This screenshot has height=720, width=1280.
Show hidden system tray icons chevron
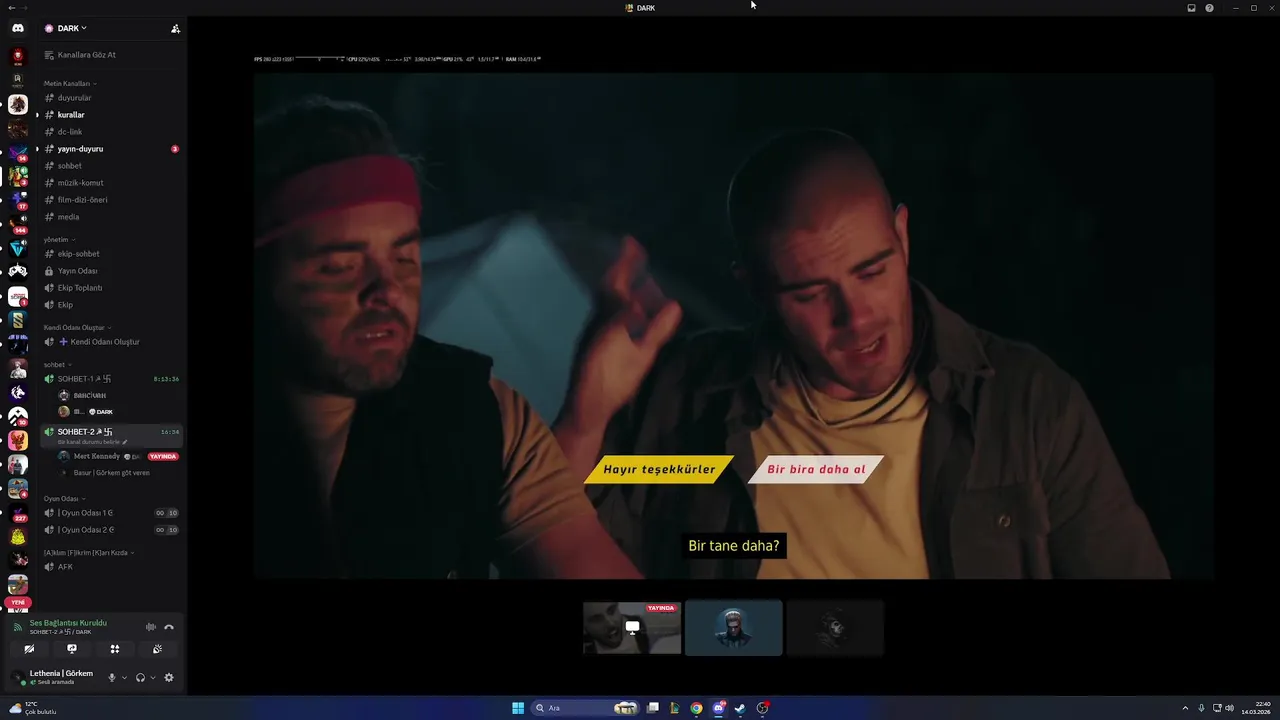click(1186, 708)
